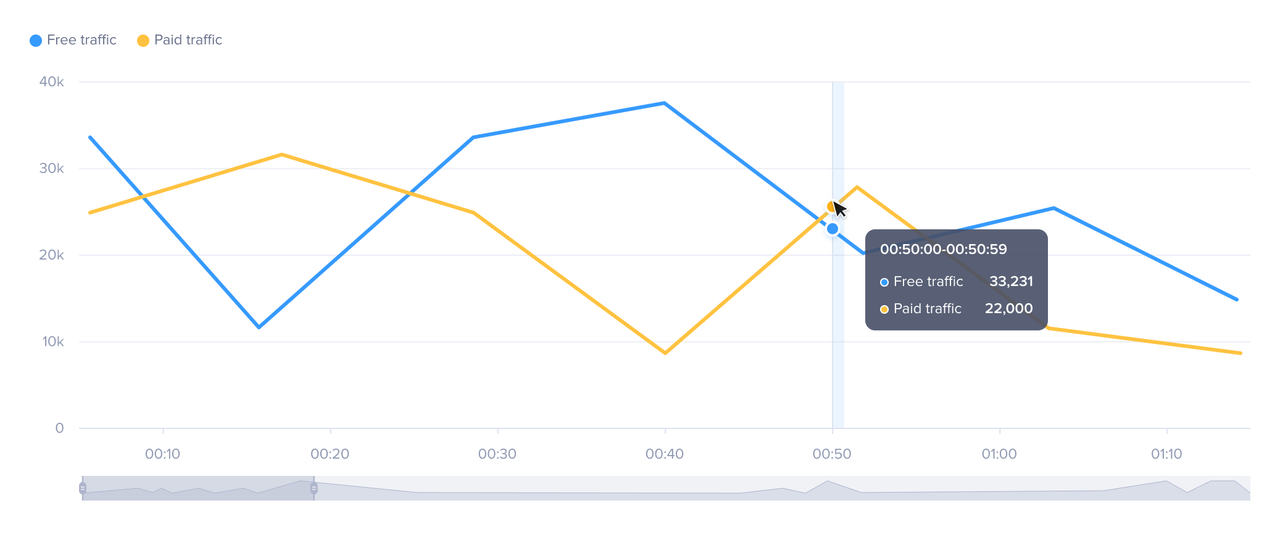Click the Free traffic value 33,231 in tooltip
The width and height of the screenshot is (1280, 540).
click(x=1010, y=282)
